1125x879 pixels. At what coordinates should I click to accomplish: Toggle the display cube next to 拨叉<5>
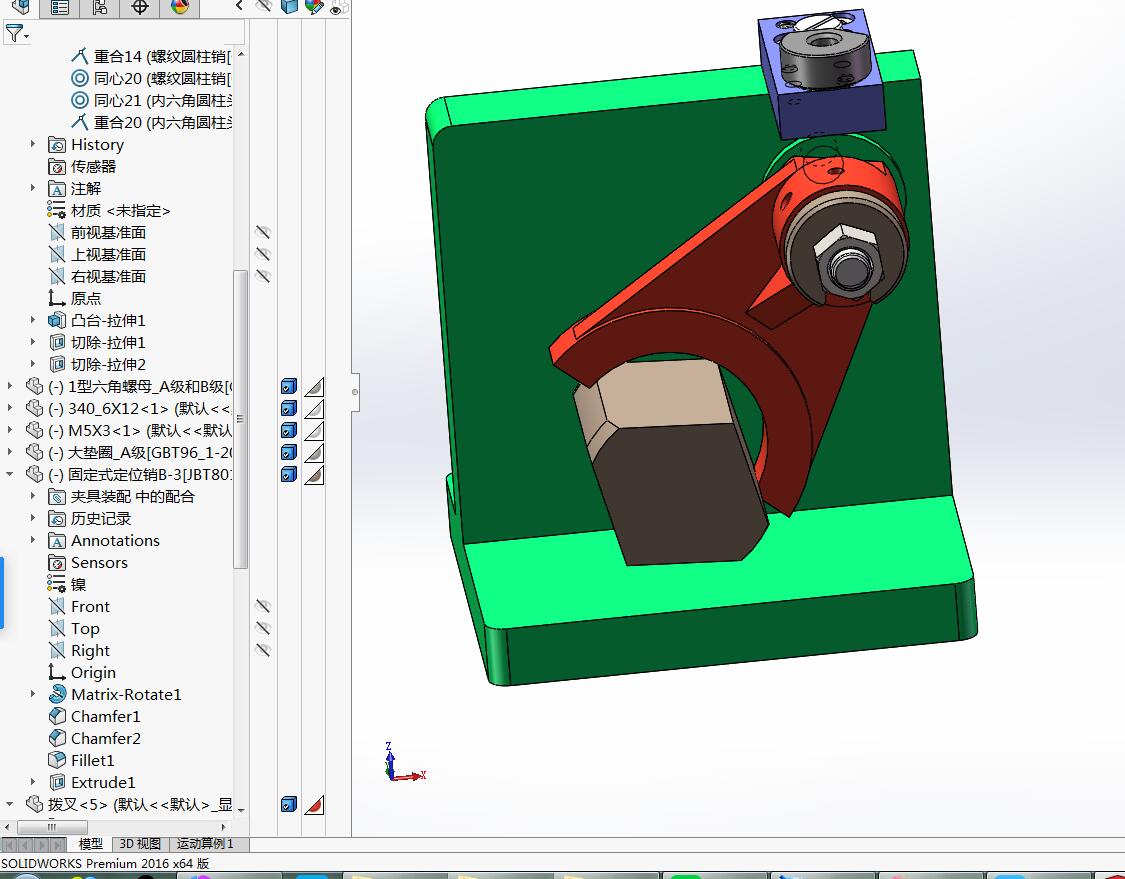click(x=288, y=804)
